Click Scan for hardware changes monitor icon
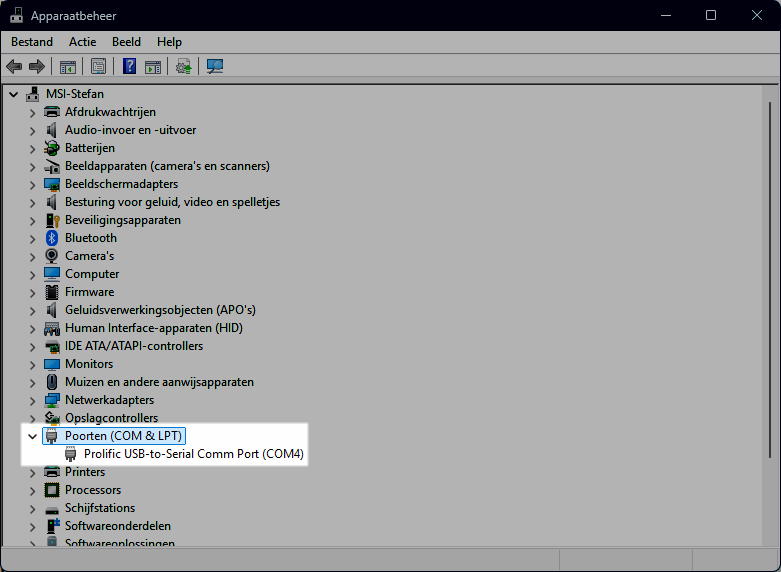The image size is (781, 572). [x=214, y=67]
